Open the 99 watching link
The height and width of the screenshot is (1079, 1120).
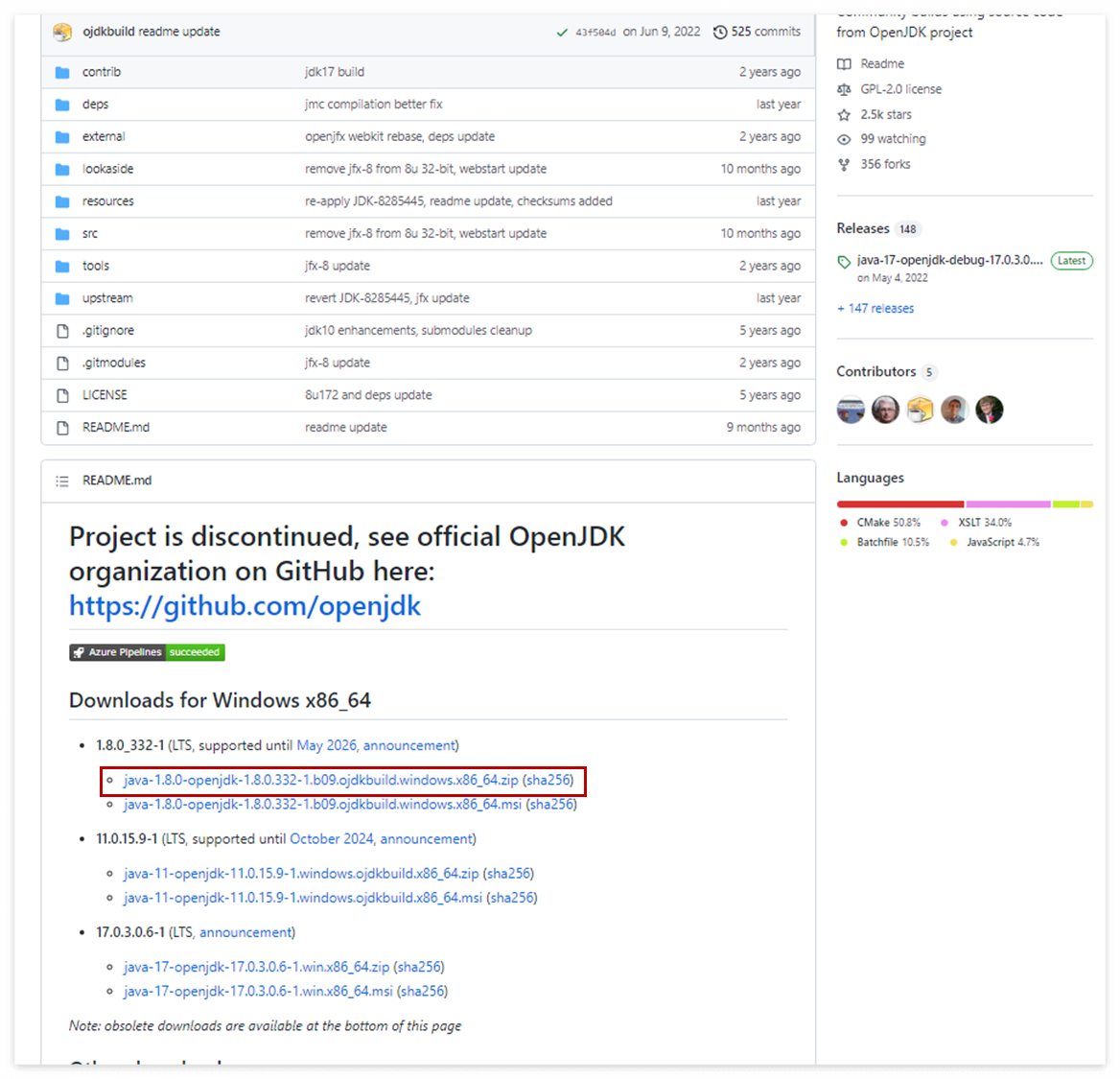point(893,139)
